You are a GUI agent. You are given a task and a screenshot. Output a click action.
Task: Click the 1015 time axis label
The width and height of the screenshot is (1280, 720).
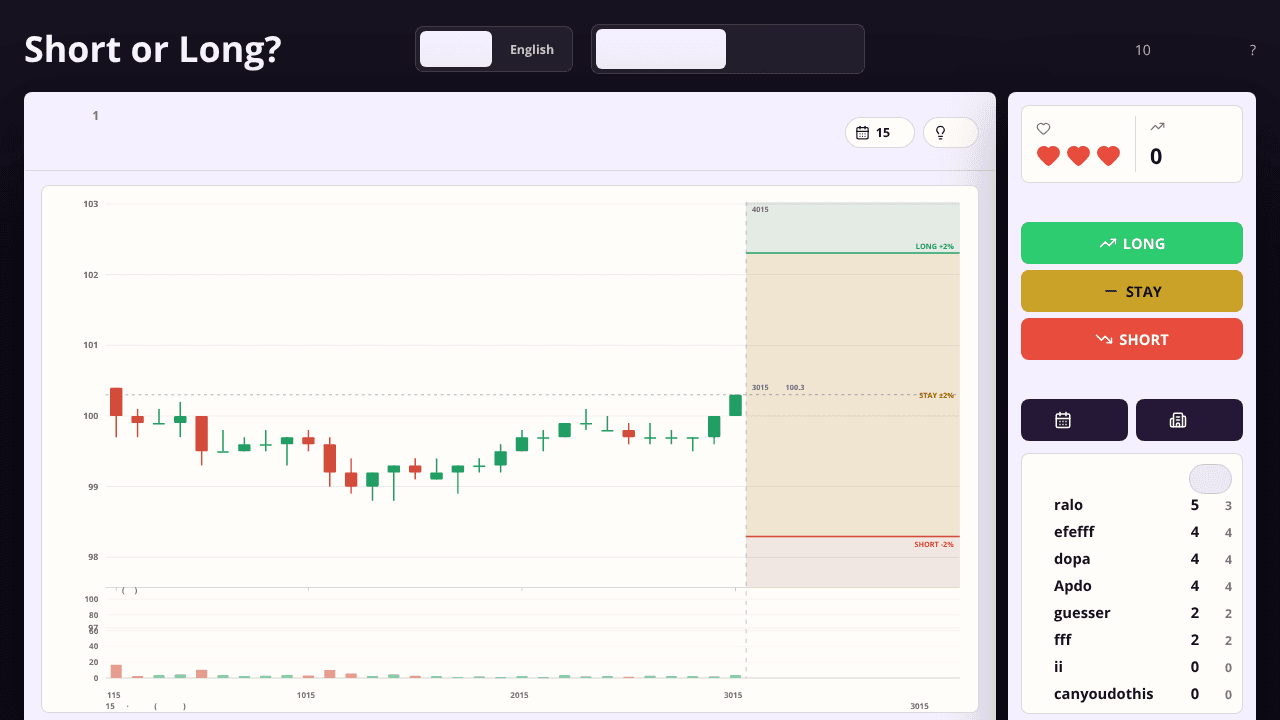point(306,695)
